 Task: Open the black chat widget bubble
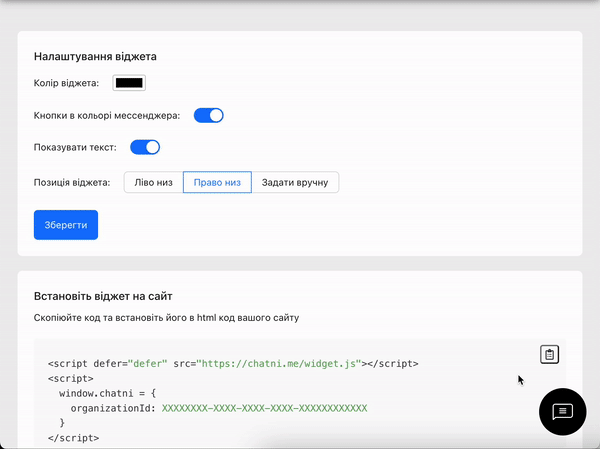click(x=562, y=412)
